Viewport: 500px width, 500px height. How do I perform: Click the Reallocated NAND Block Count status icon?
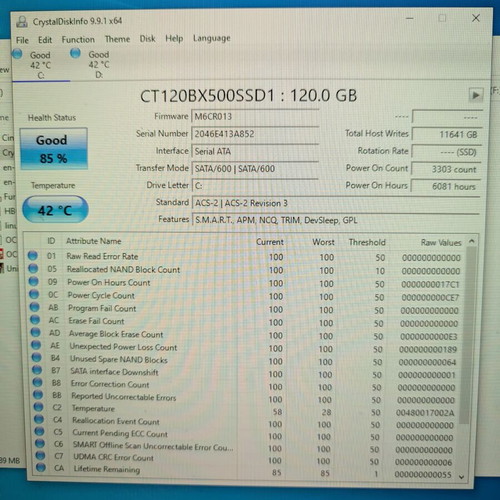click(33, 268)
